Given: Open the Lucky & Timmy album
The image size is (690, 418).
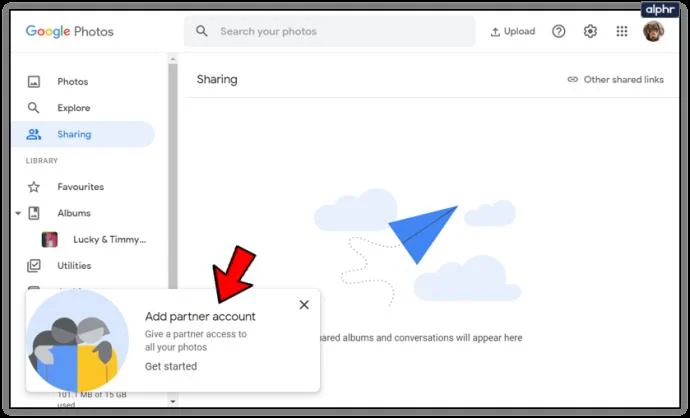Looking at the screenshot, I should tap(110, 239).
